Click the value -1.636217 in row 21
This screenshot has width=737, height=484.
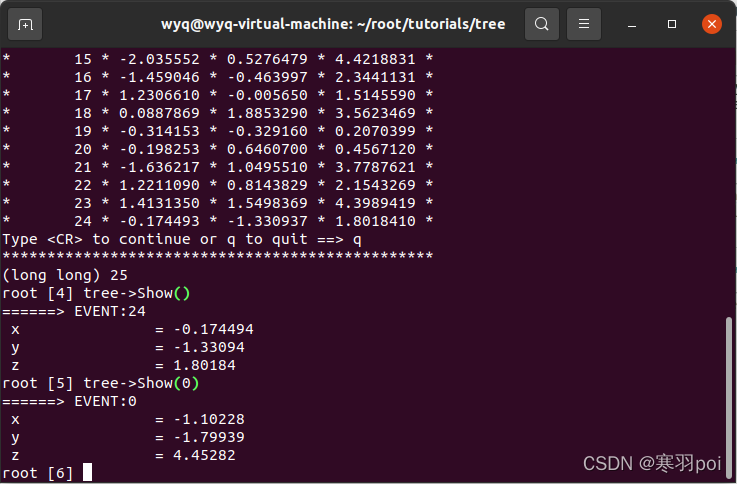pos(159,167)
